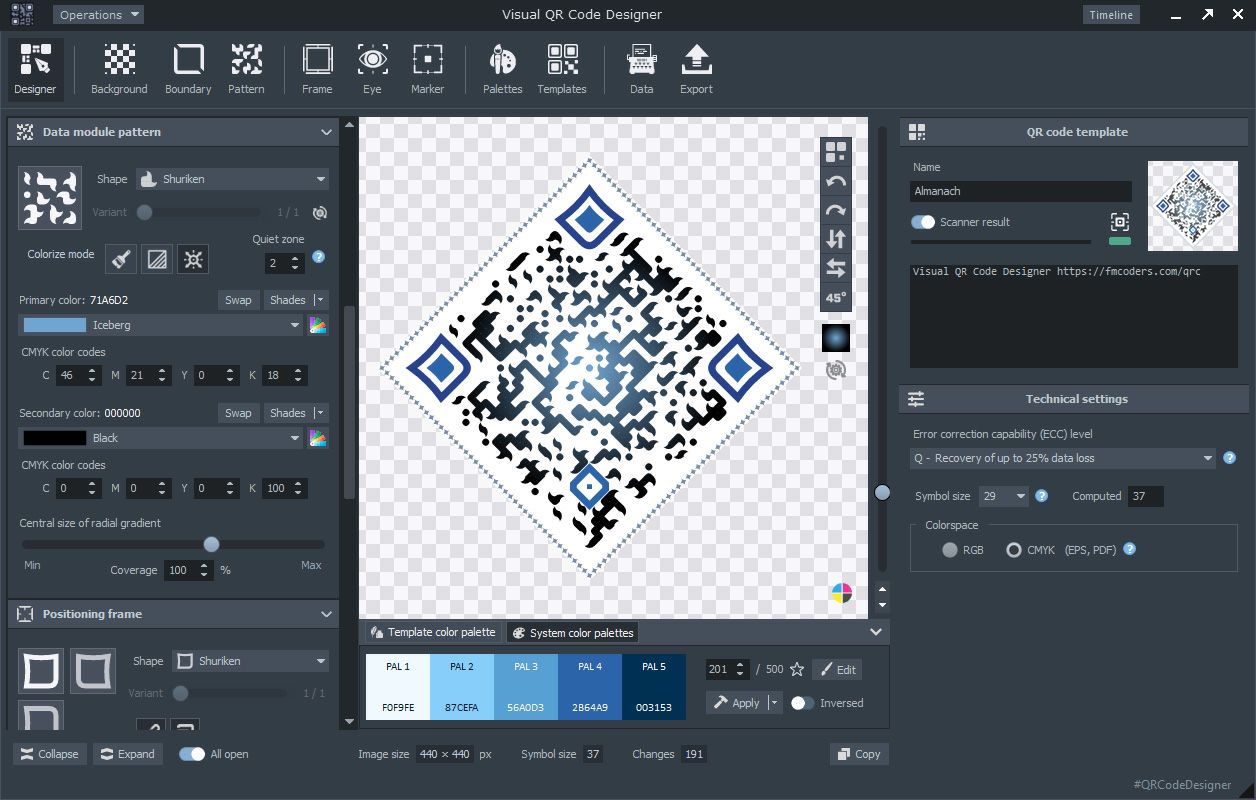Open the Pattern tool
The height and width of the screenshot is (800, 1256).
point(246,69)
